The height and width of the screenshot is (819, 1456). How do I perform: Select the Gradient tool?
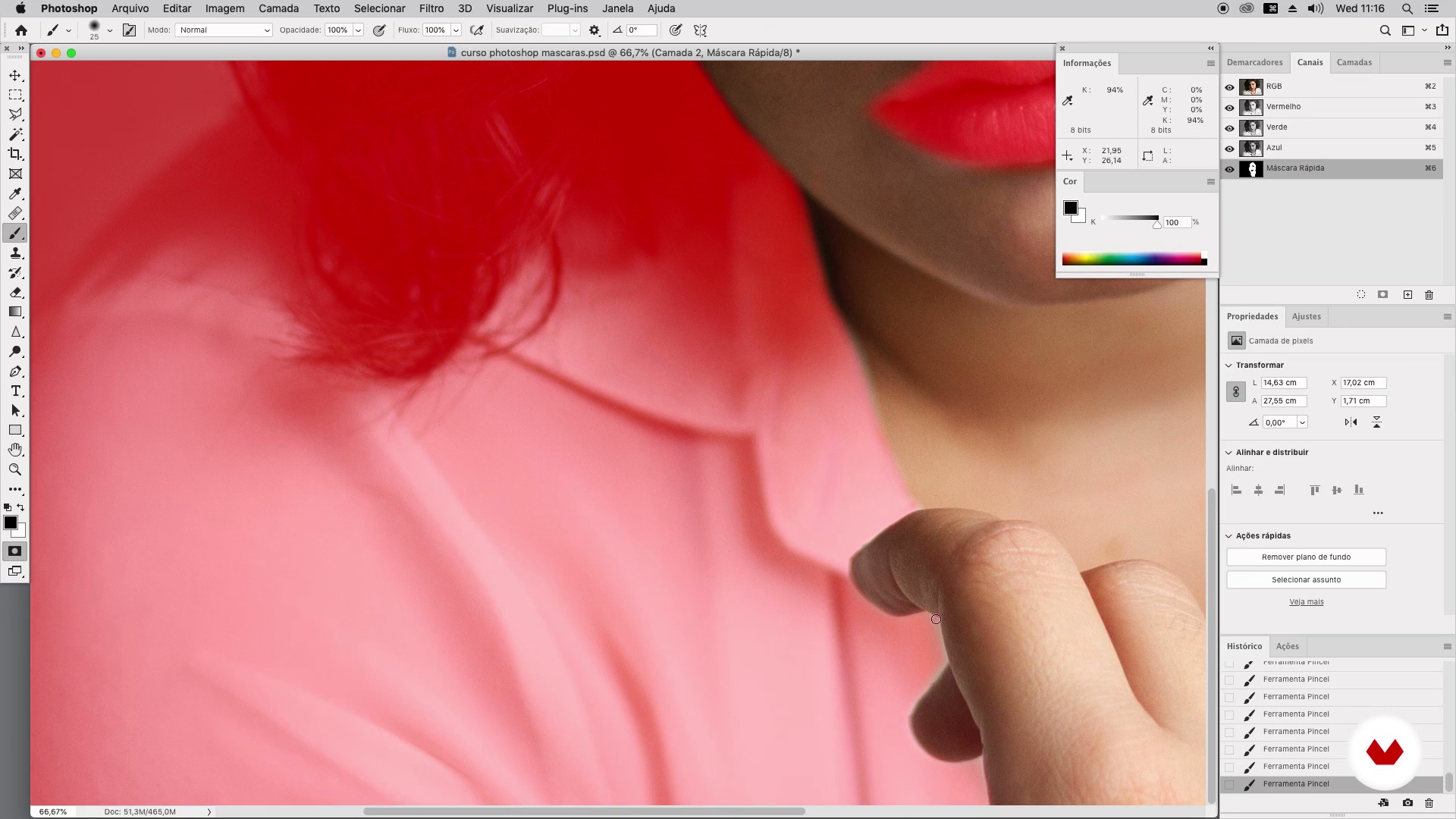click(x=15, y=312)
